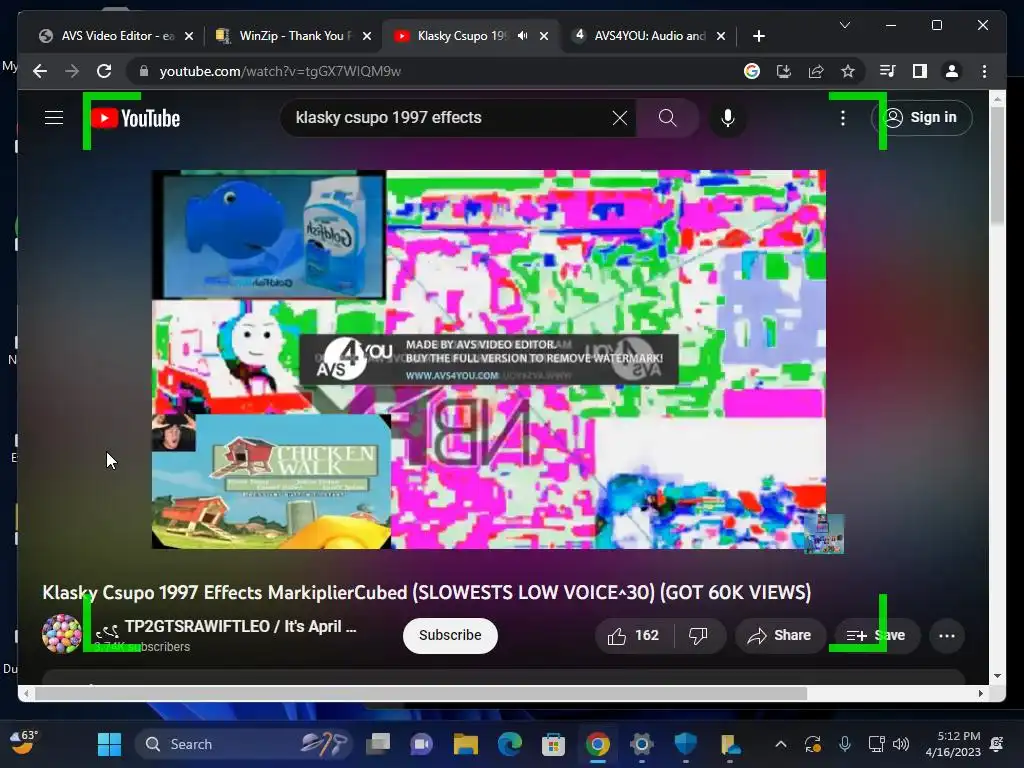
Task: Go forward with the browser arrow
Action: (72, 71)
